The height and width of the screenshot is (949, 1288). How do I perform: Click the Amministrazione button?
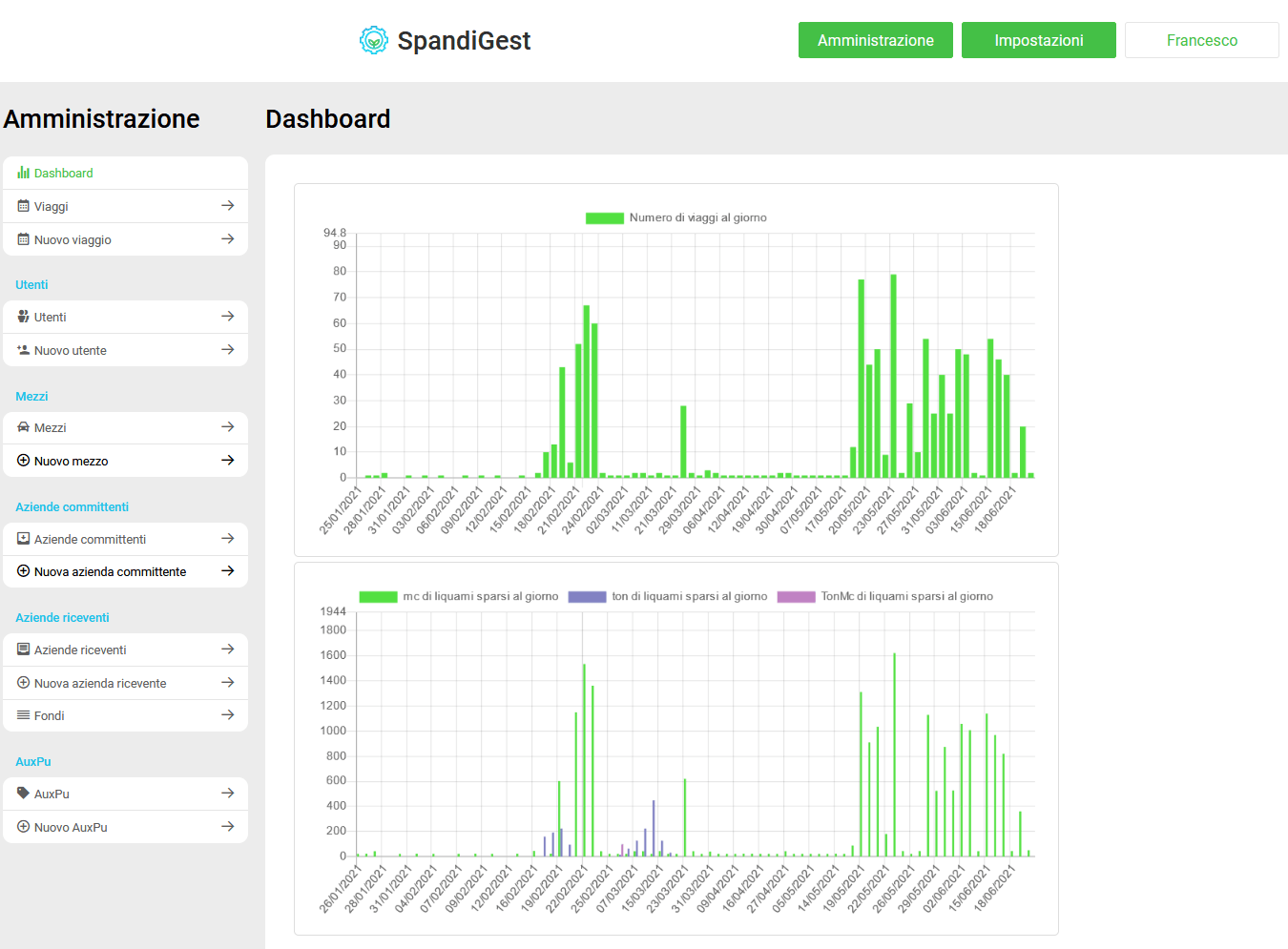(875, 40)
